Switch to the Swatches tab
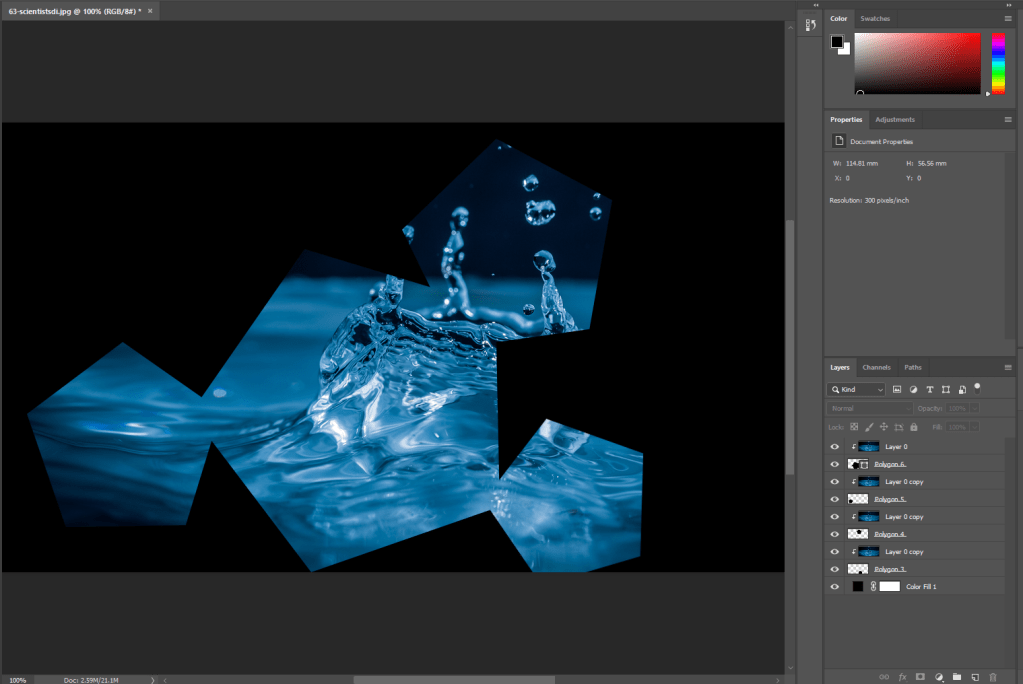This screenshot has height=684, width=1023. [x=875, y=19]
